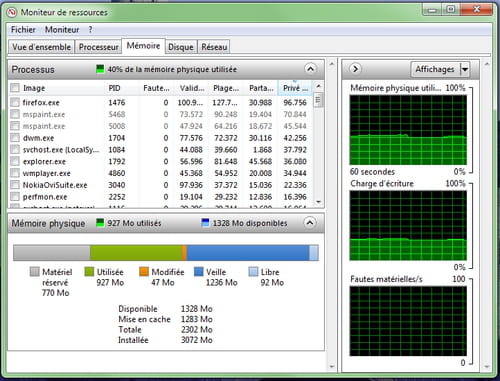Click the green 927 Mo utilisés indicator

[100, 223]
